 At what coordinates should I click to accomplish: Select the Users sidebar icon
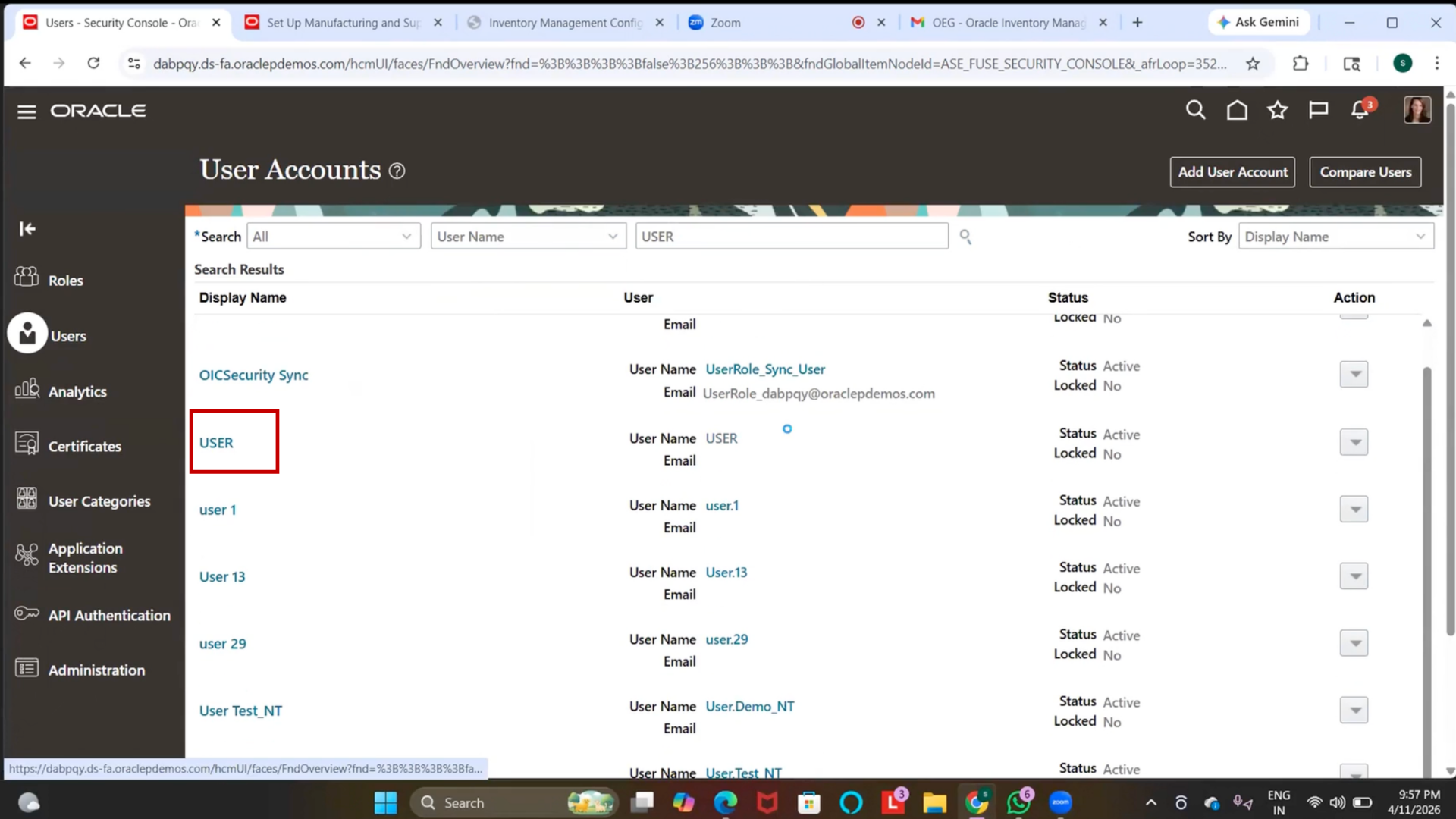28,334
